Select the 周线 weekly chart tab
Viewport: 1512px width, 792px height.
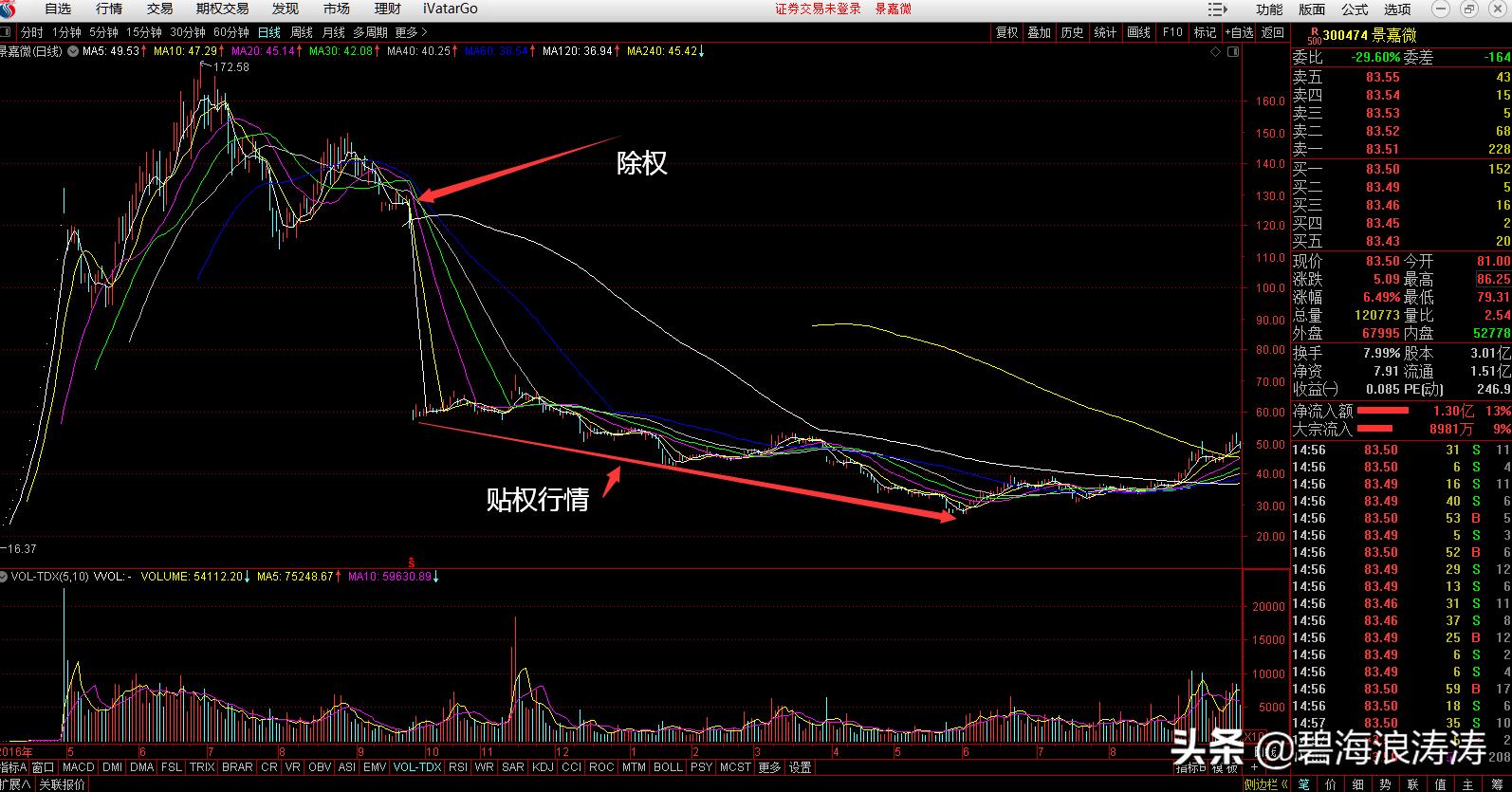click(x=301, y=32)
